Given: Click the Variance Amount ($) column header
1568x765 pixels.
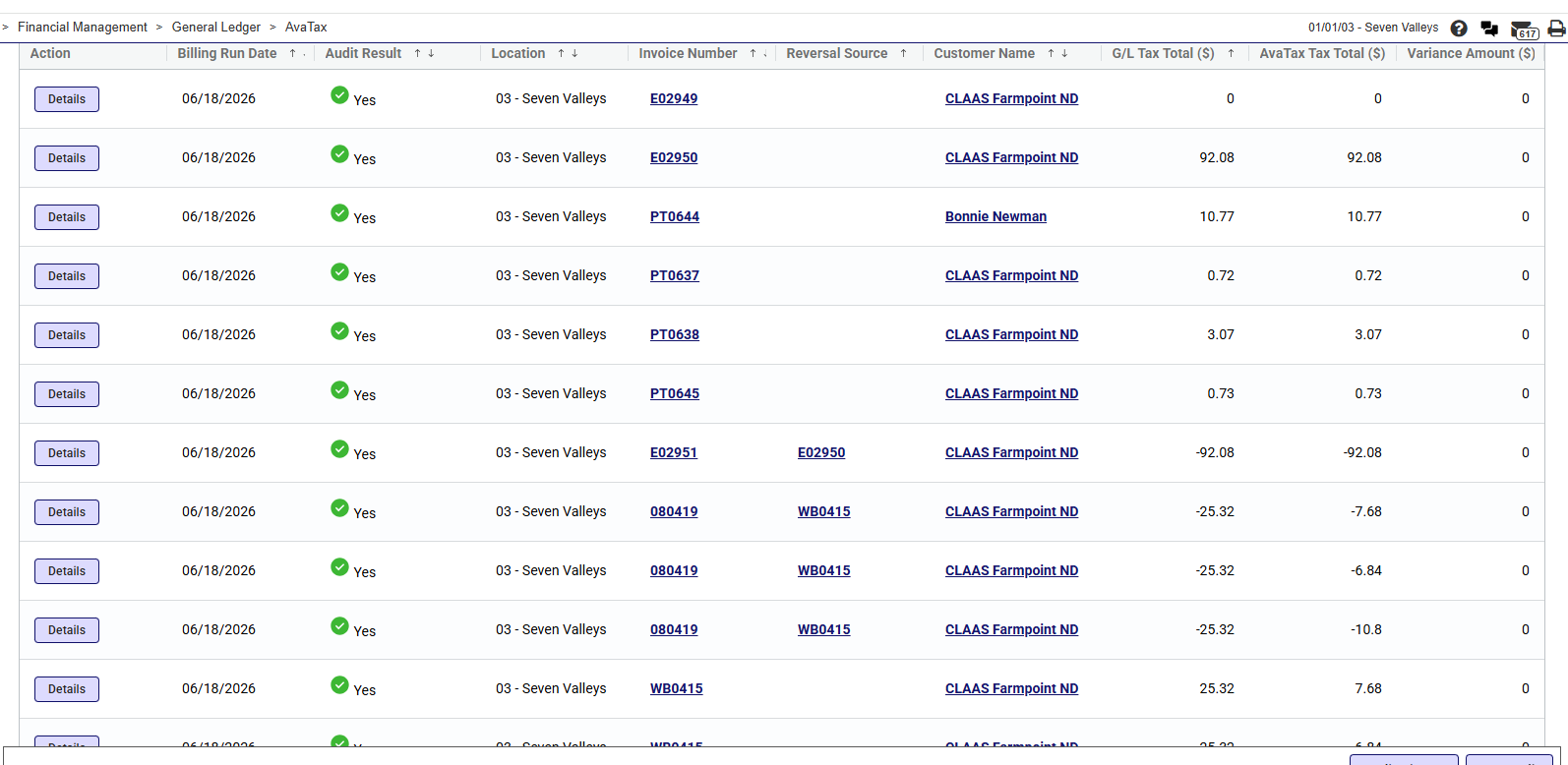Looking at the screenshot, I should point(1471,54).
